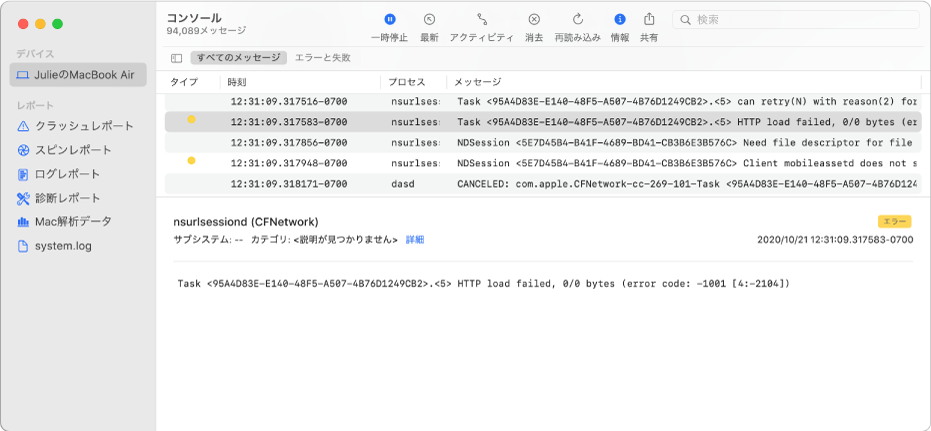This screenshot has width=931, height=431.
Task: Reload logs with 再読み込み
Action: click(x=578, y=28)
